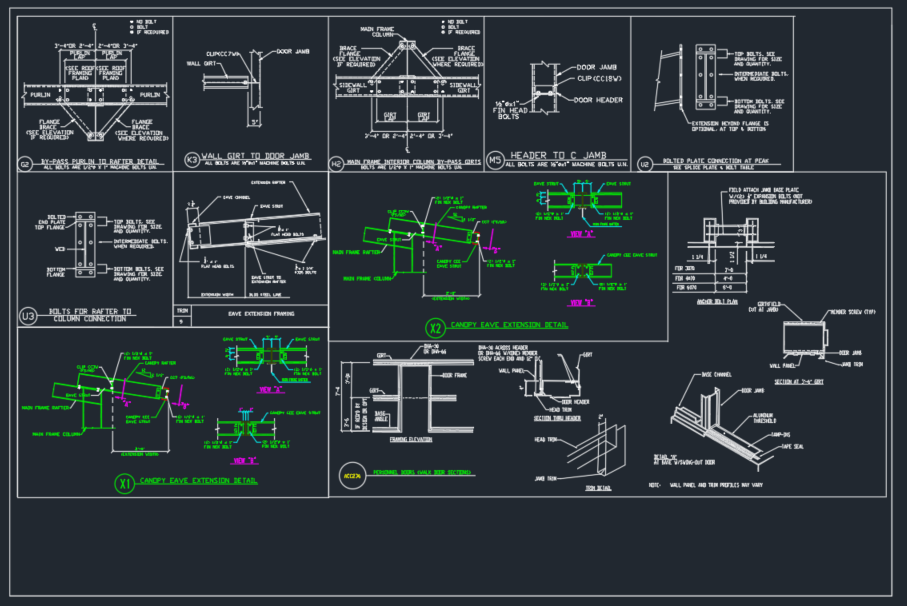Select the "CLIP(CC18W)" label
The width and height of the screenshot is (907, 606).
pos(599,79)
